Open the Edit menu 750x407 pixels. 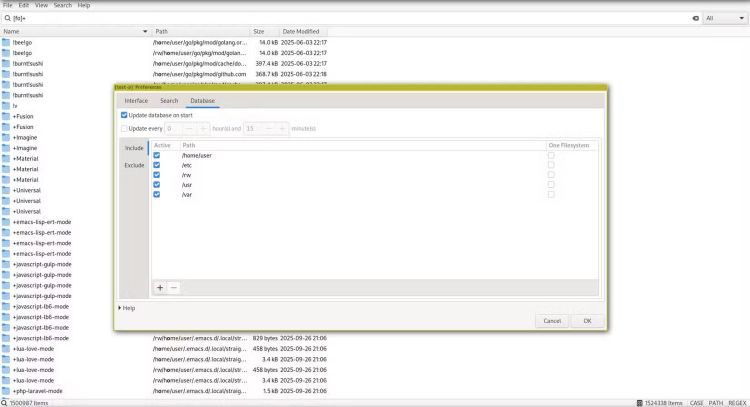pyautogui.click(x=23, y=5)
